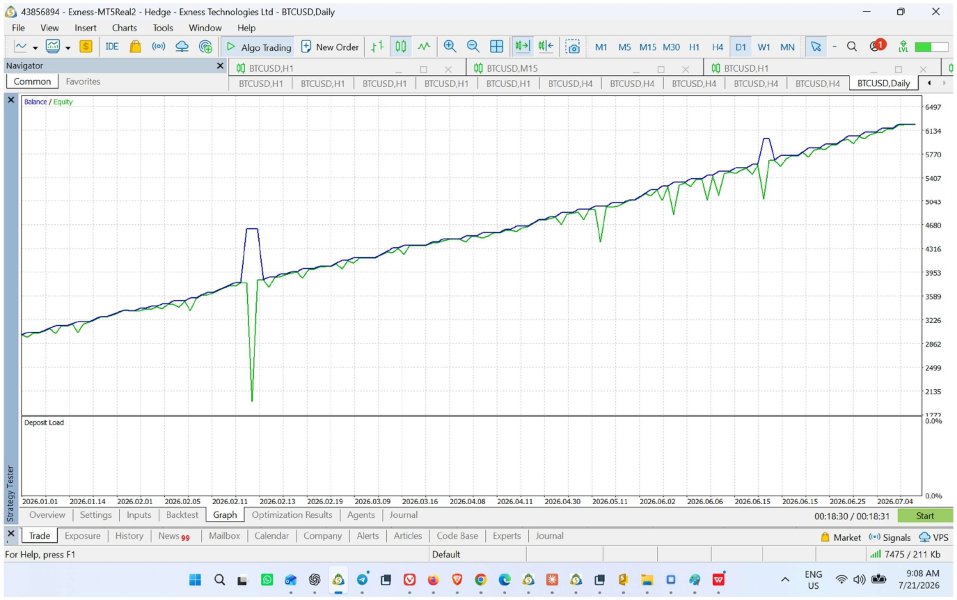This screenshot has height=600, width=957.
Task: Open the Insert menu
Action: 85,27
